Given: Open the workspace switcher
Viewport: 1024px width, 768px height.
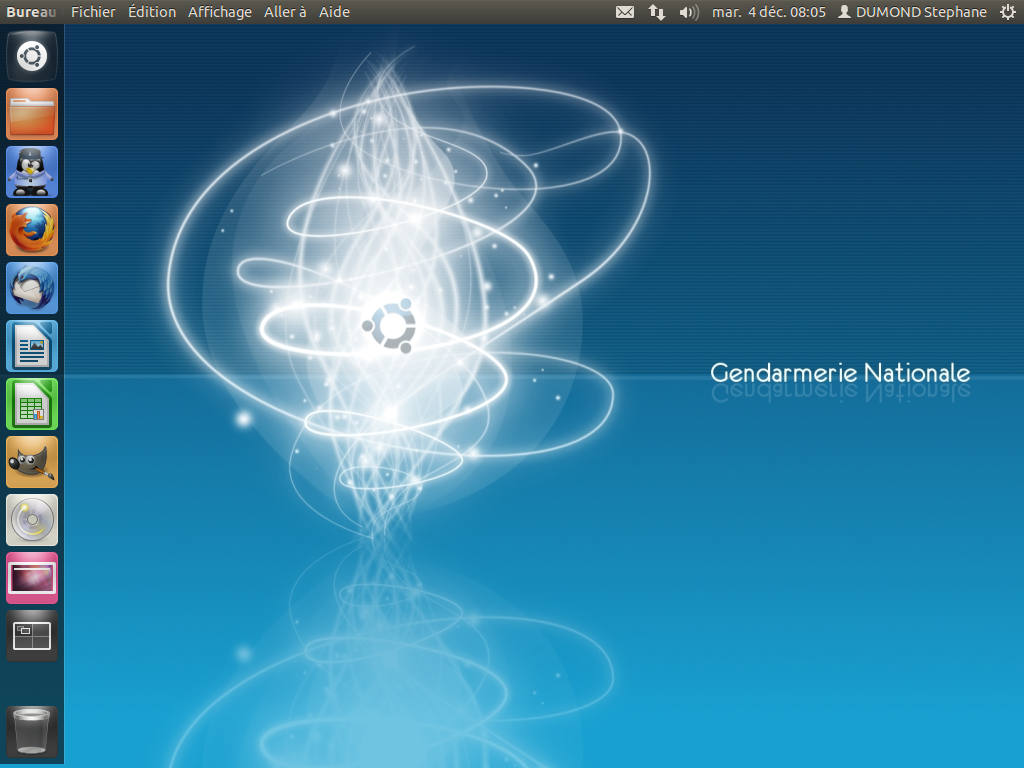Looking at the screenshot, I should coord(31,636).
